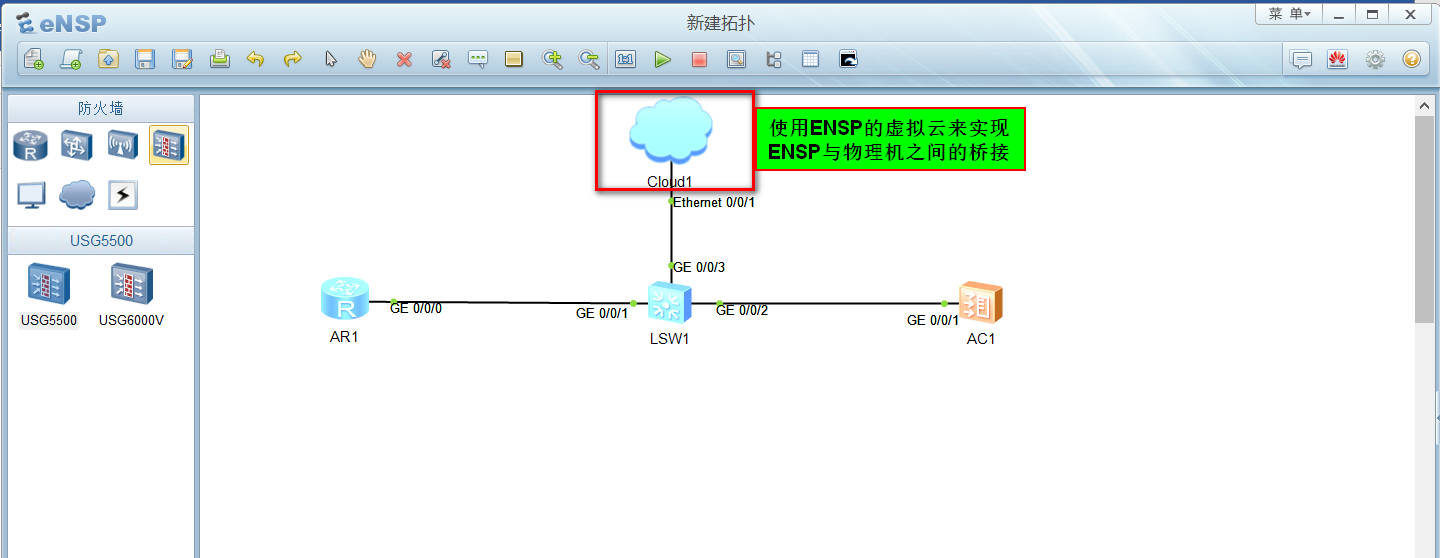The height and width of the screenshot is (558, 1440).
Task: Select the Router device category
Action: tap(30, 145)
